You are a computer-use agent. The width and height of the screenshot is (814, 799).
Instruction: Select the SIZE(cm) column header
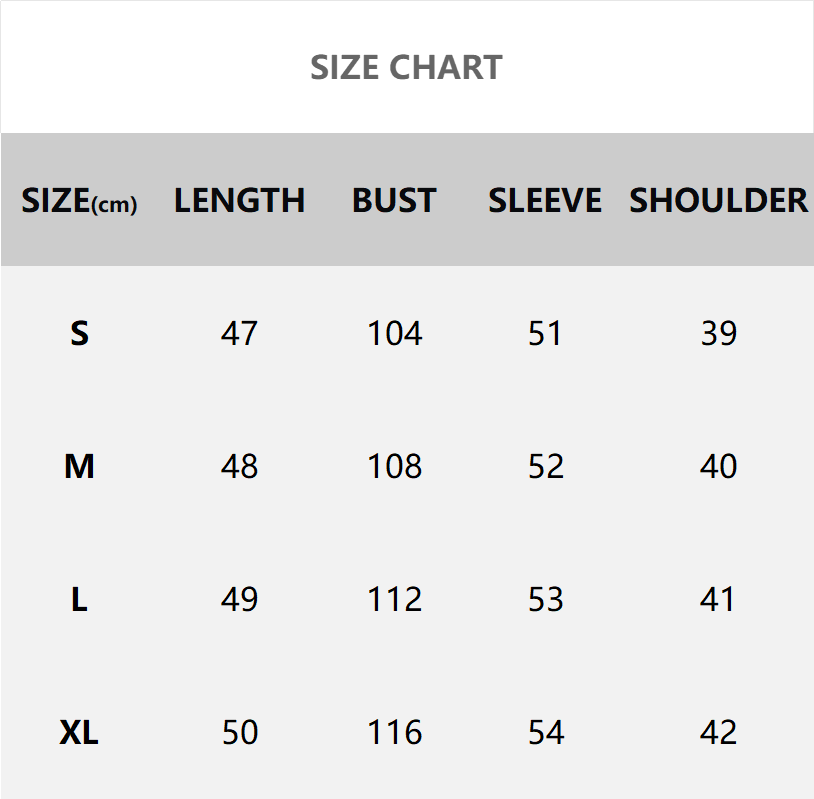(79, 201)
